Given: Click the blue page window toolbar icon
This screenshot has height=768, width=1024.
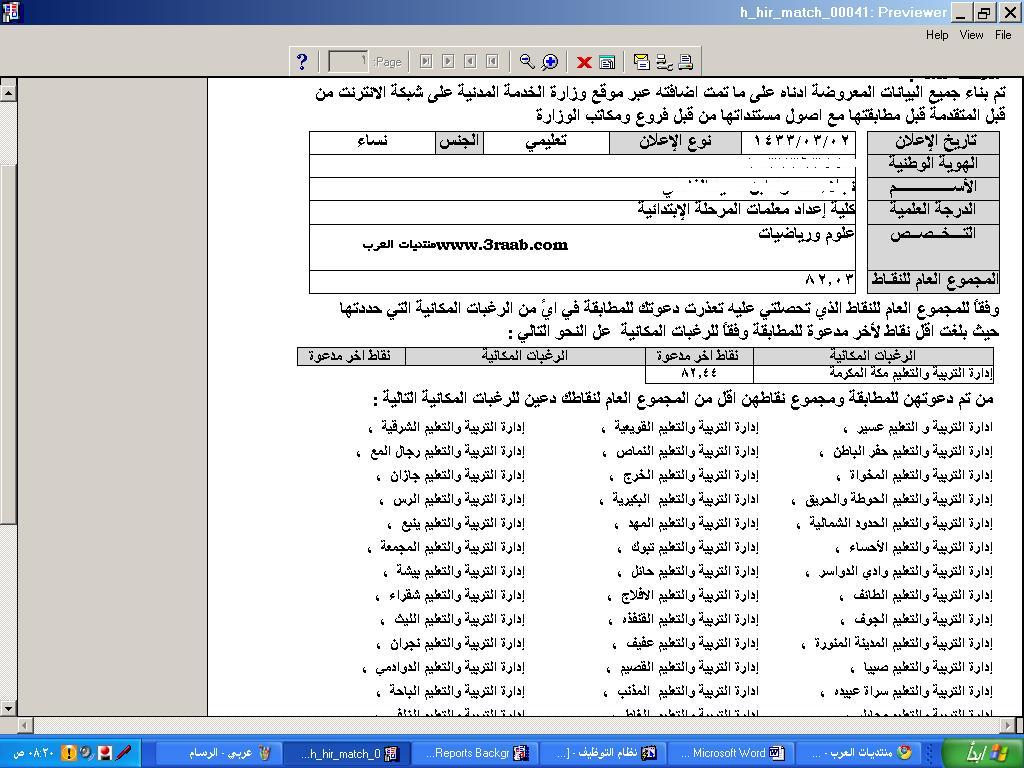Looking at the screenshot, I should point(607,62).
